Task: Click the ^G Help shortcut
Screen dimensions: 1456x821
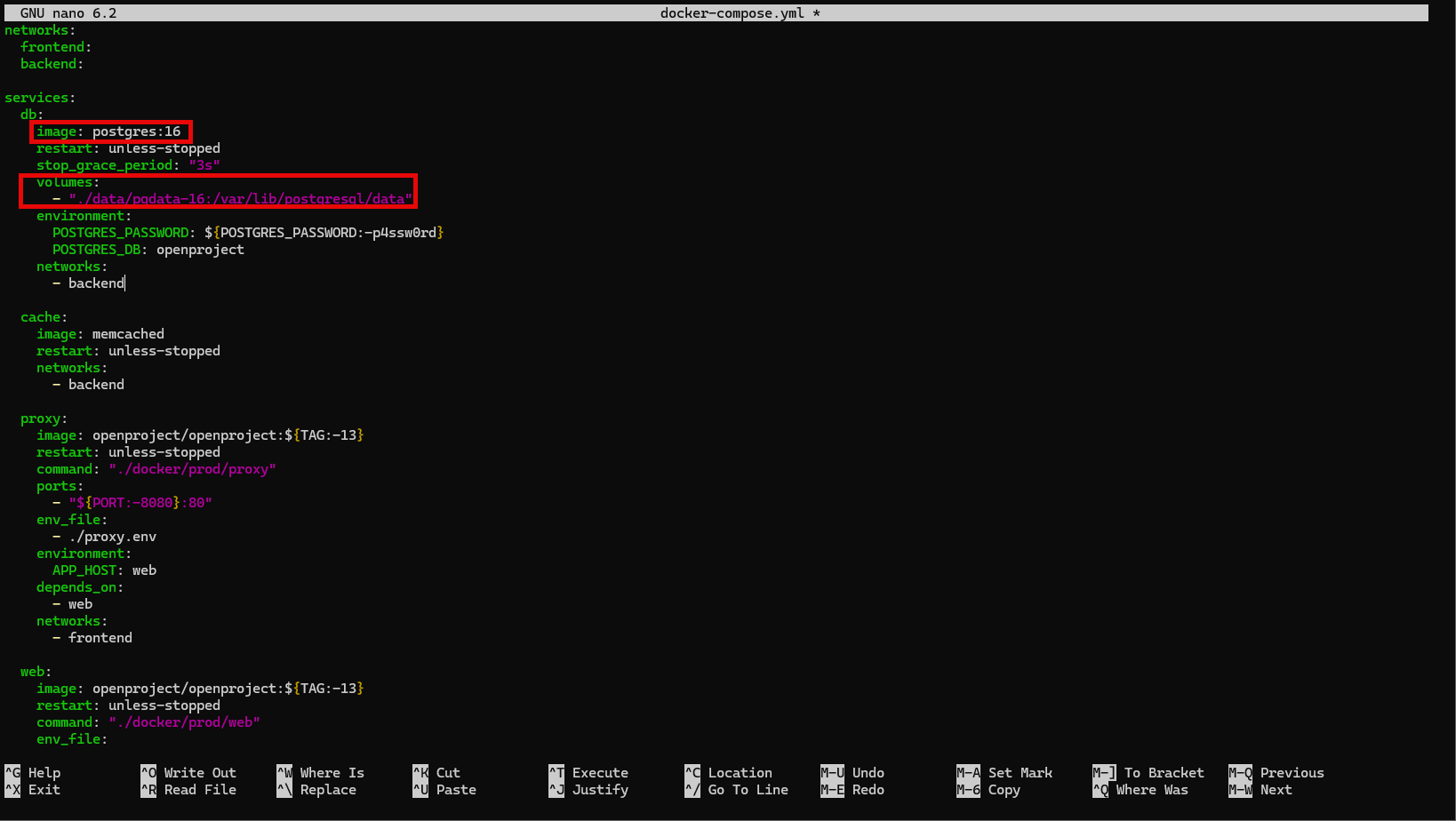Action: [33, 773]
